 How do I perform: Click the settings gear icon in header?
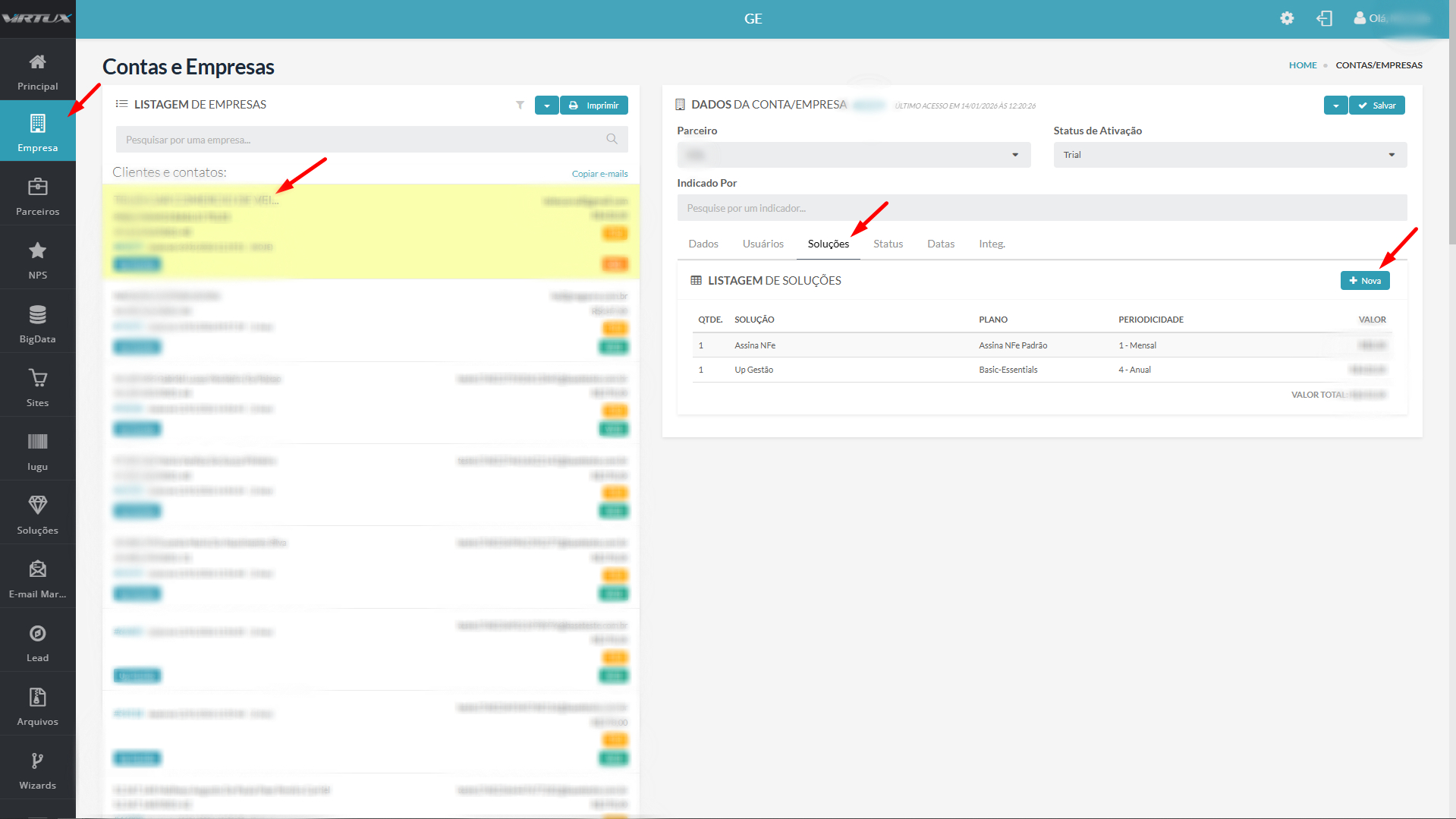point(1287,18)
